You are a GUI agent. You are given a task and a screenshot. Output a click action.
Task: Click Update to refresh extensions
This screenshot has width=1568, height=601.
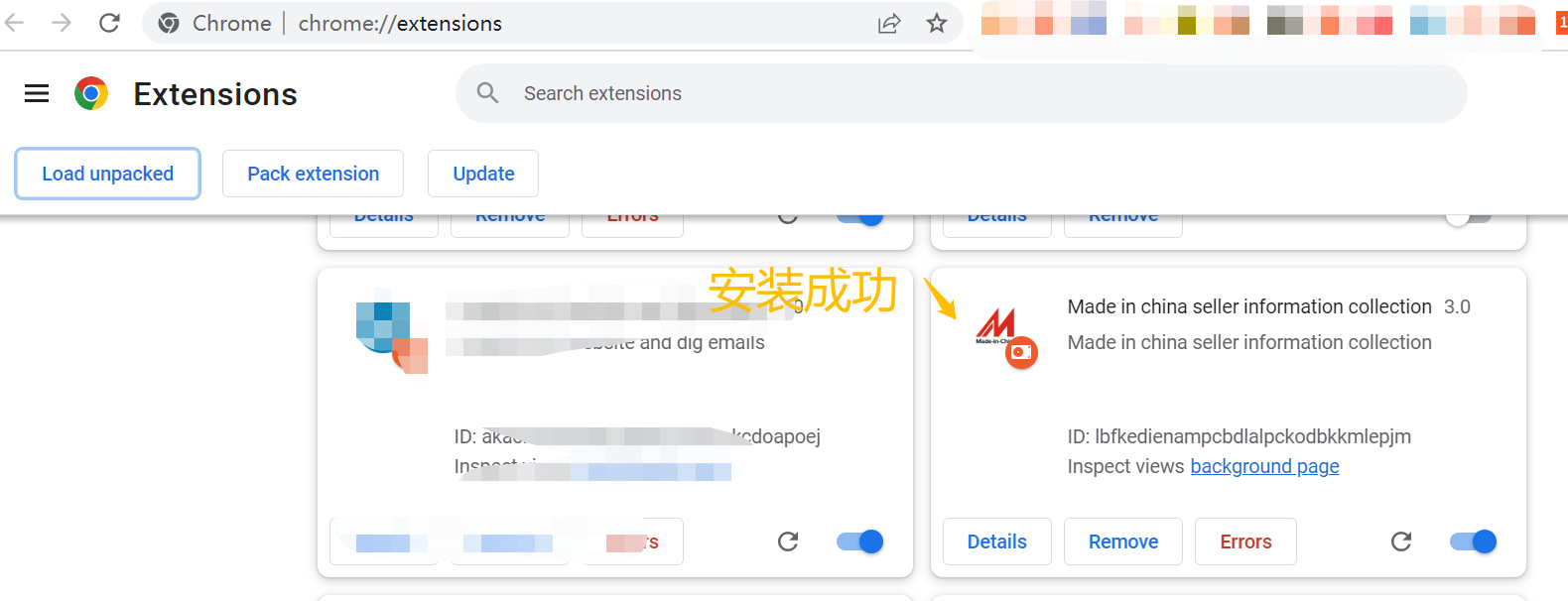pos(483,174)
